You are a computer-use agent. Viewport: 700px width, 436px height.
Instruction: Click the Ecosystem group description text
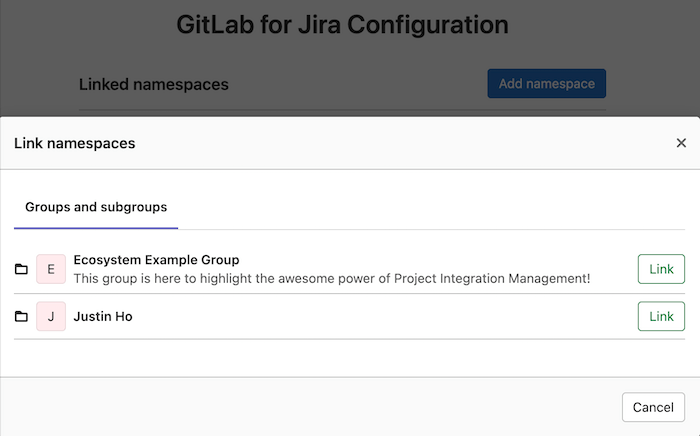point(332,278)
